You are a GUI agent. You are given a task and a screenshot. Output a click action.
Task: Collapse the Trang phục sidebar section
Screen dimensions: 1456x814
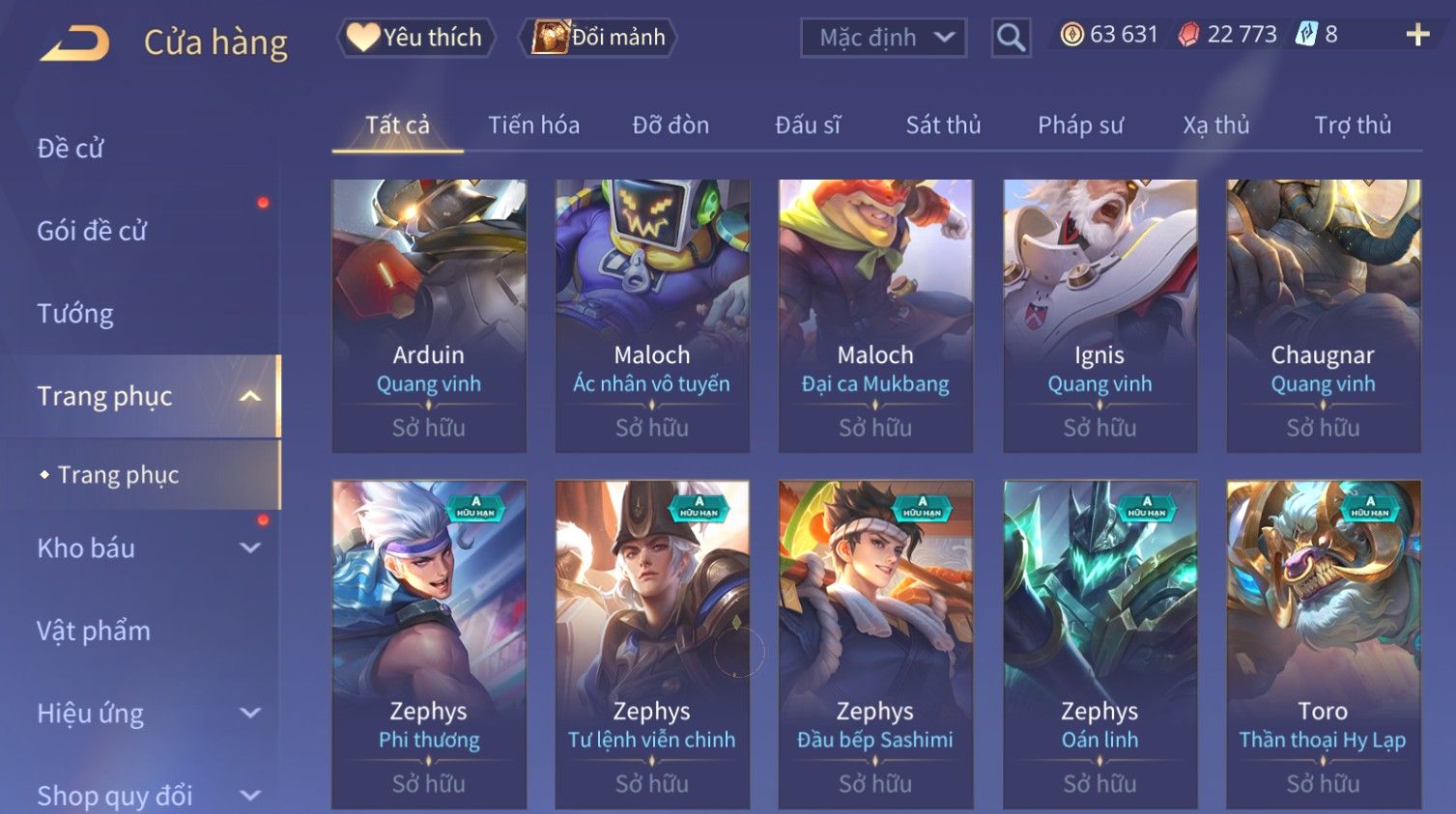coord(249,396)
